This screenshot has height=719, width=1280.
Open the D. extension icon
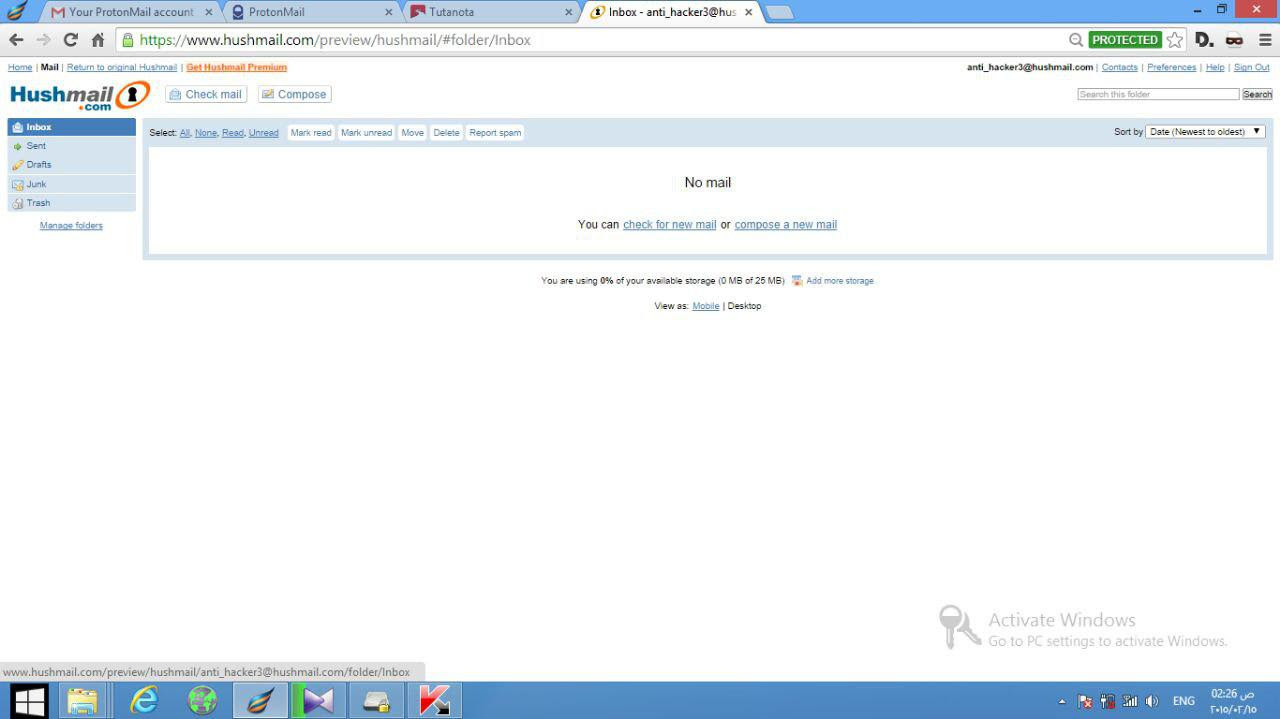[1205, 40]
